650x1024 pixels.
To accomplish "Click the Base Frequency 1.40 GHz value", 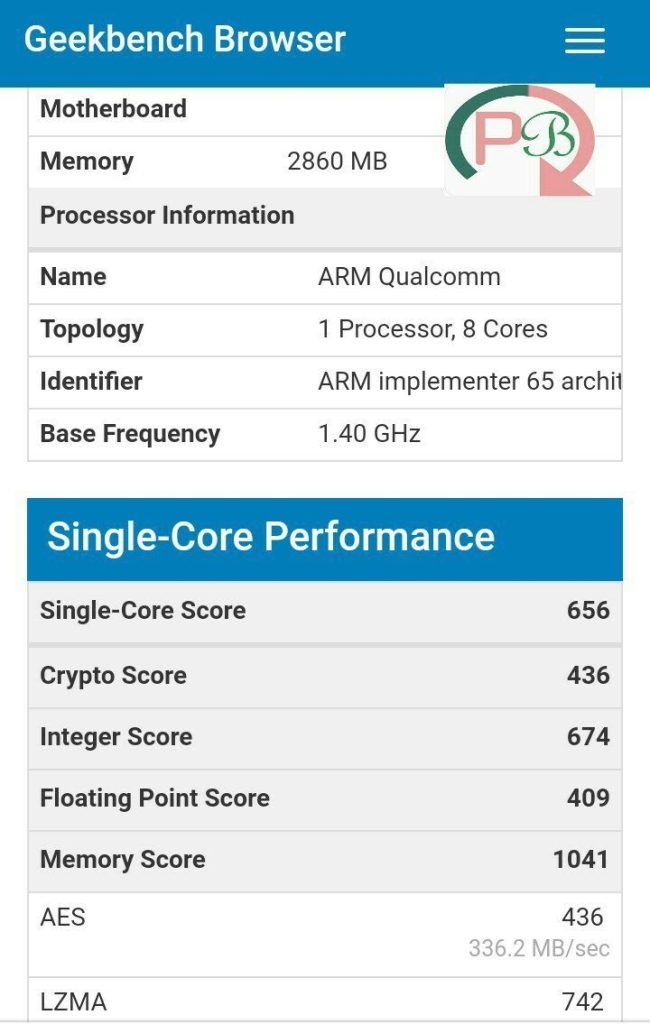I will (x=369, y=434).
